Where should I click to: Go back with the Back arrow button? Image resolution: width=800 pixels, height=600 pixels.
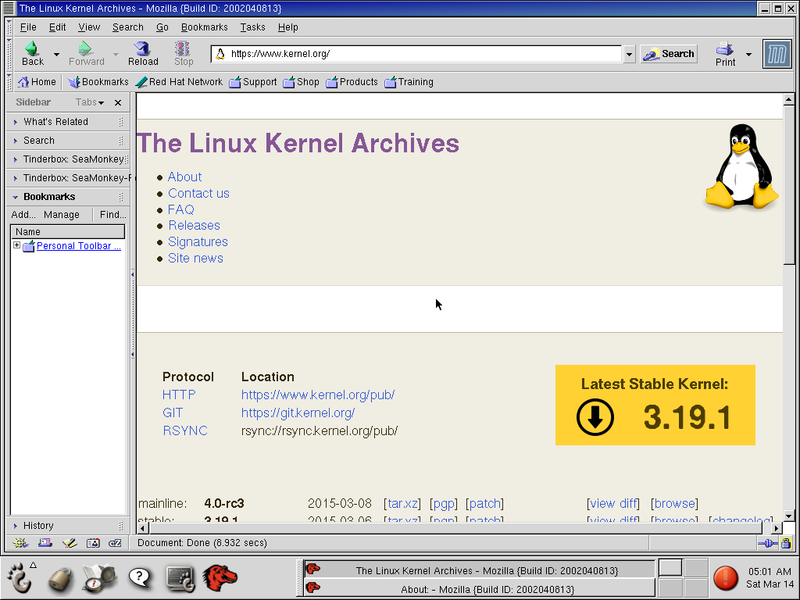point(32,53)
